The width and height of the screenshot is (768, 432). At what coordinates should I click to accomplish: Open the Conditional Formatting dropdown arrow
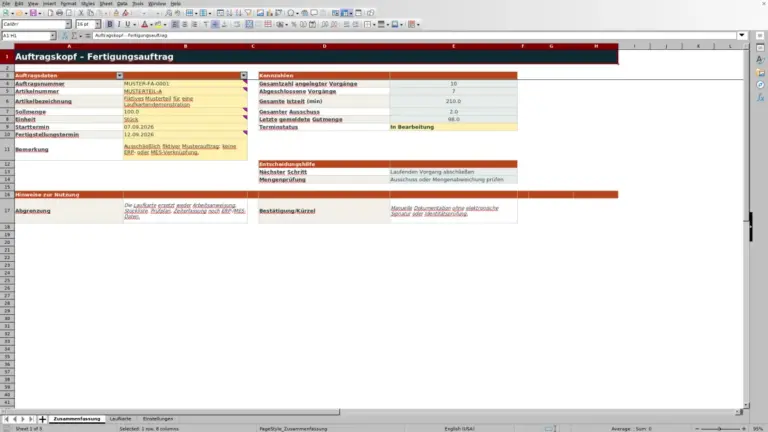pos(418,24)
